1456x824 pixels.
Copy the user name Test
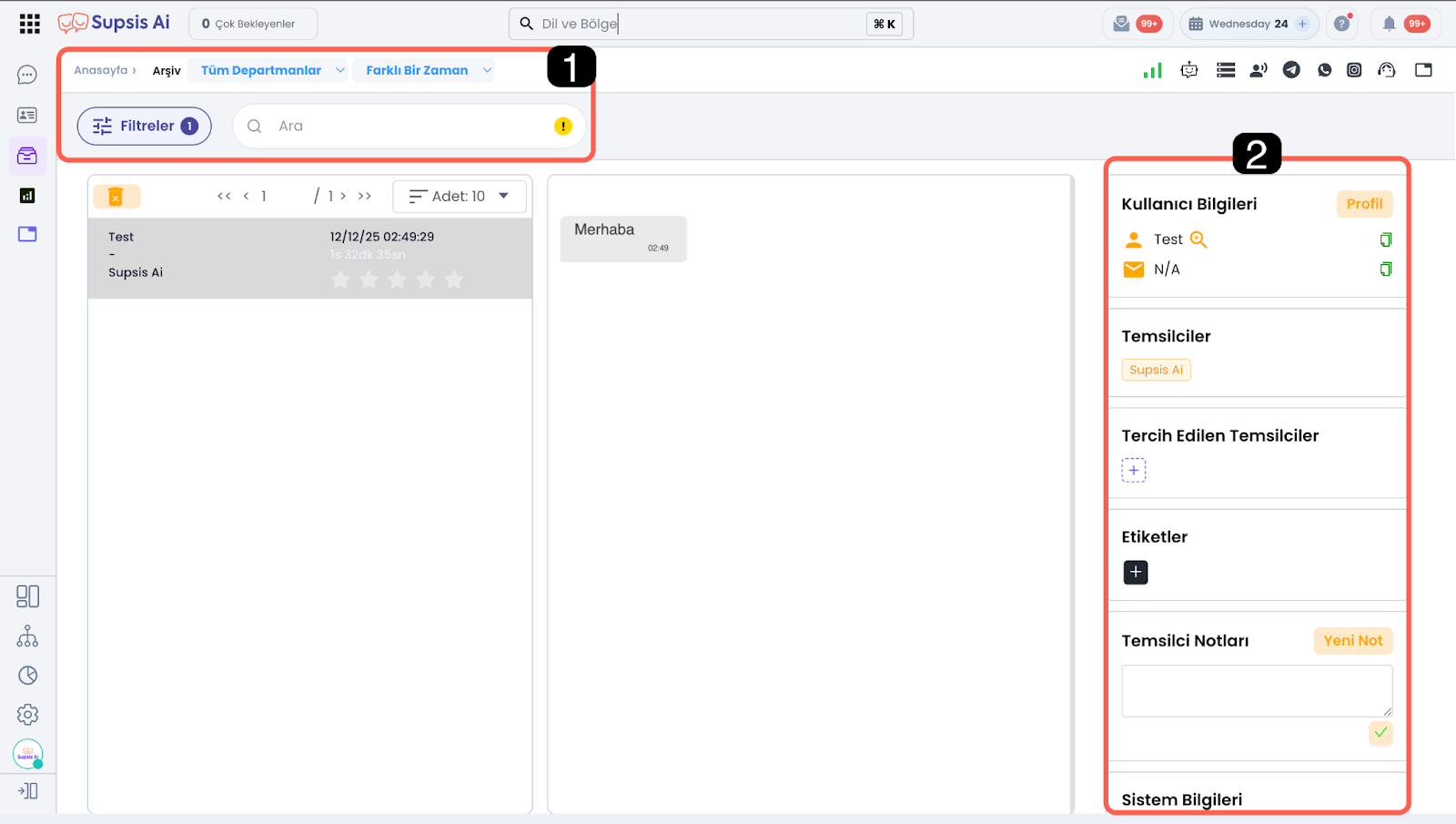tap(1385, 239)
